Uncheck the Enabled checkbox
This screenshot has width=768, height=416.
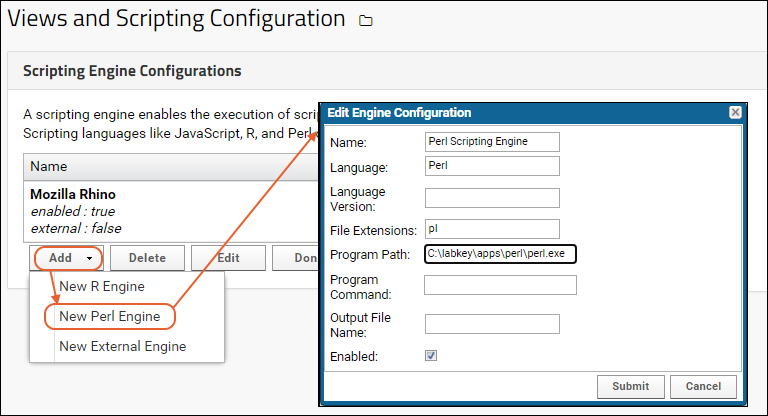click(431, 355)
